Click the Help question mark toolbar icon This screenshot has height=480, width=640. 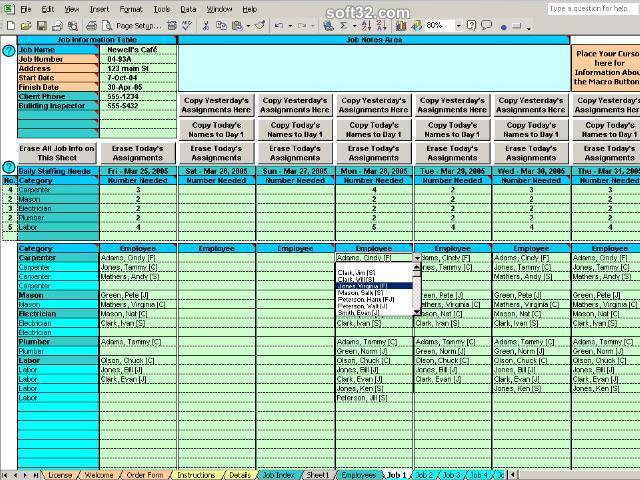pyautogui.click(x=471, y=26)
